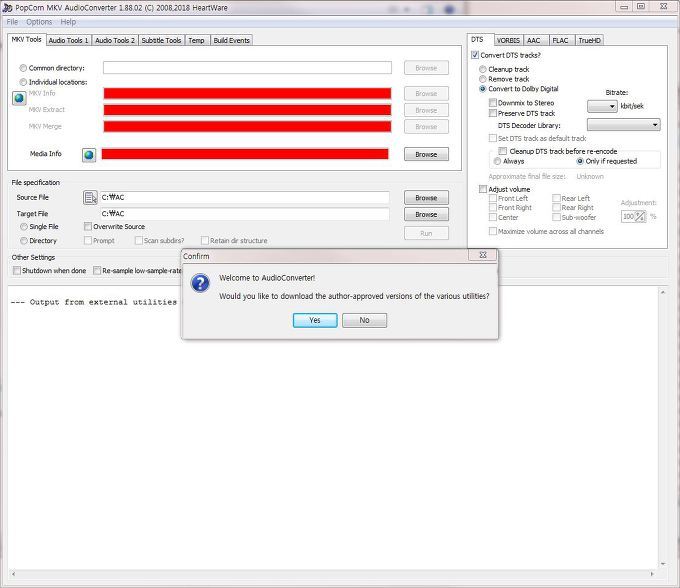Switch to Audio Tools 2 tab

point(115,40)
